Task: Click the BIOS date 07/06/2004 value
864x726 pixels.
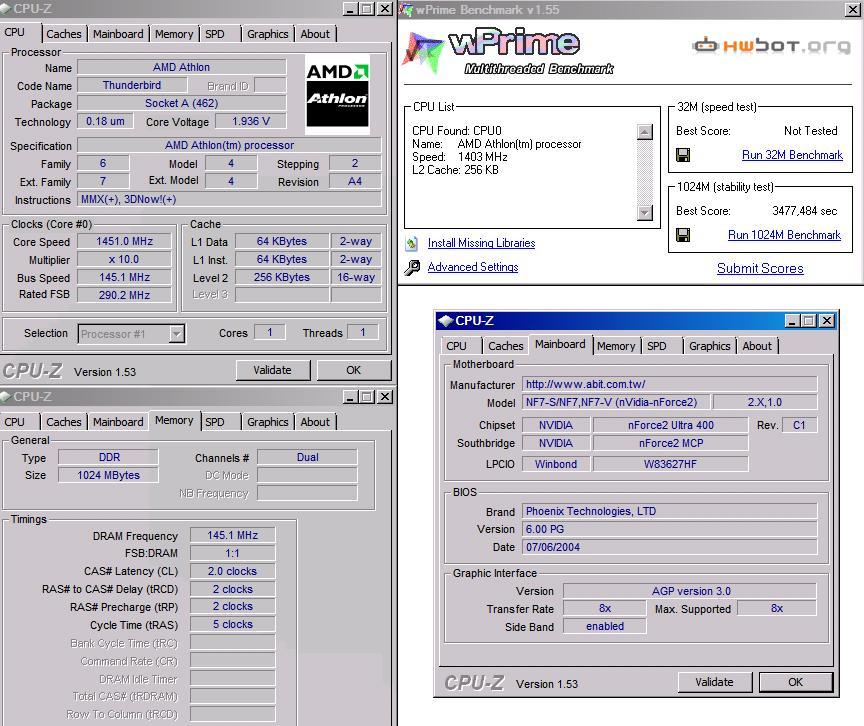Action: [x=670, y=547]
